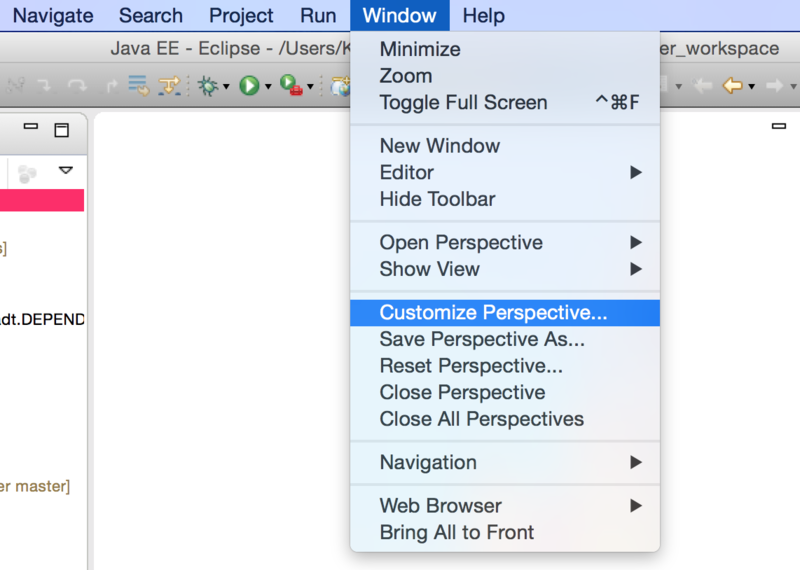Choose Hide Toolbar in the menu
Image resolution: width=800 pixels, height=570 pixels.
437,199
